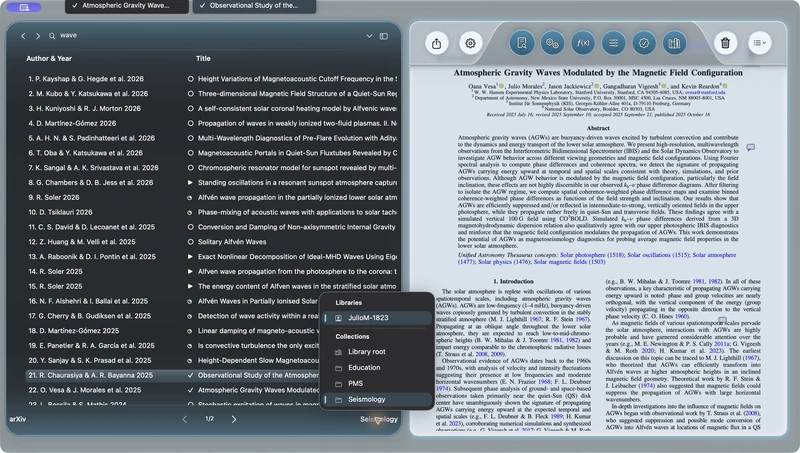Go back using the left chevron beside search
The image size is (800, 453).
click(23, 36)
